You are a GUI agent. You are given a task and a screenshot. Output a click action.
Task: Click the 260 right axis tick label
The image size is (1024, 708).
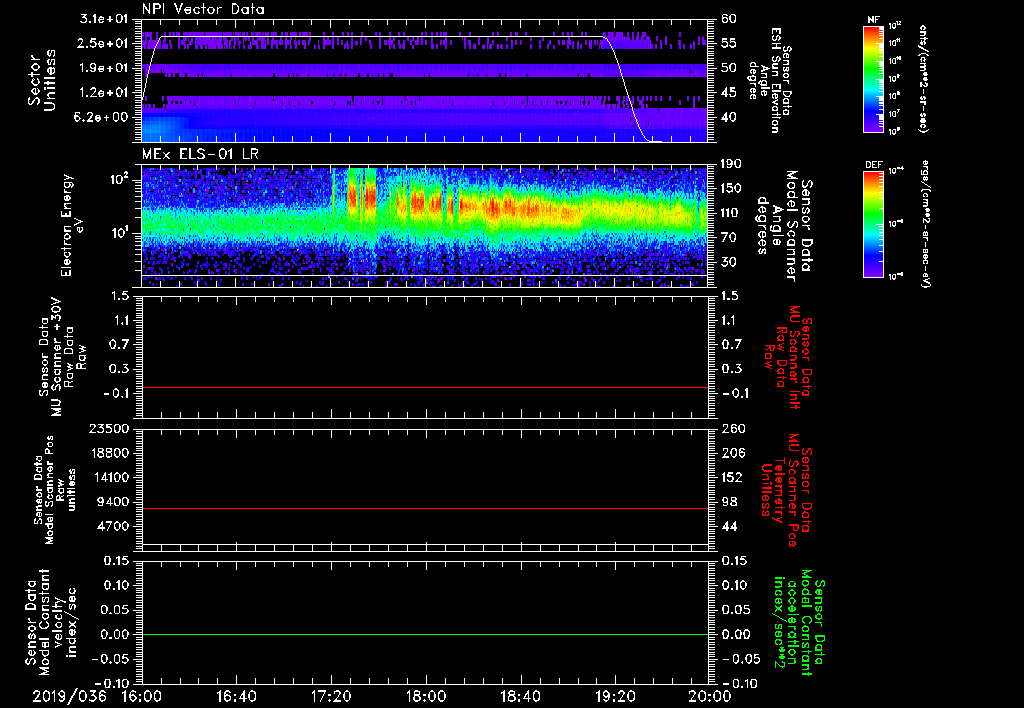tap(733, 428)
